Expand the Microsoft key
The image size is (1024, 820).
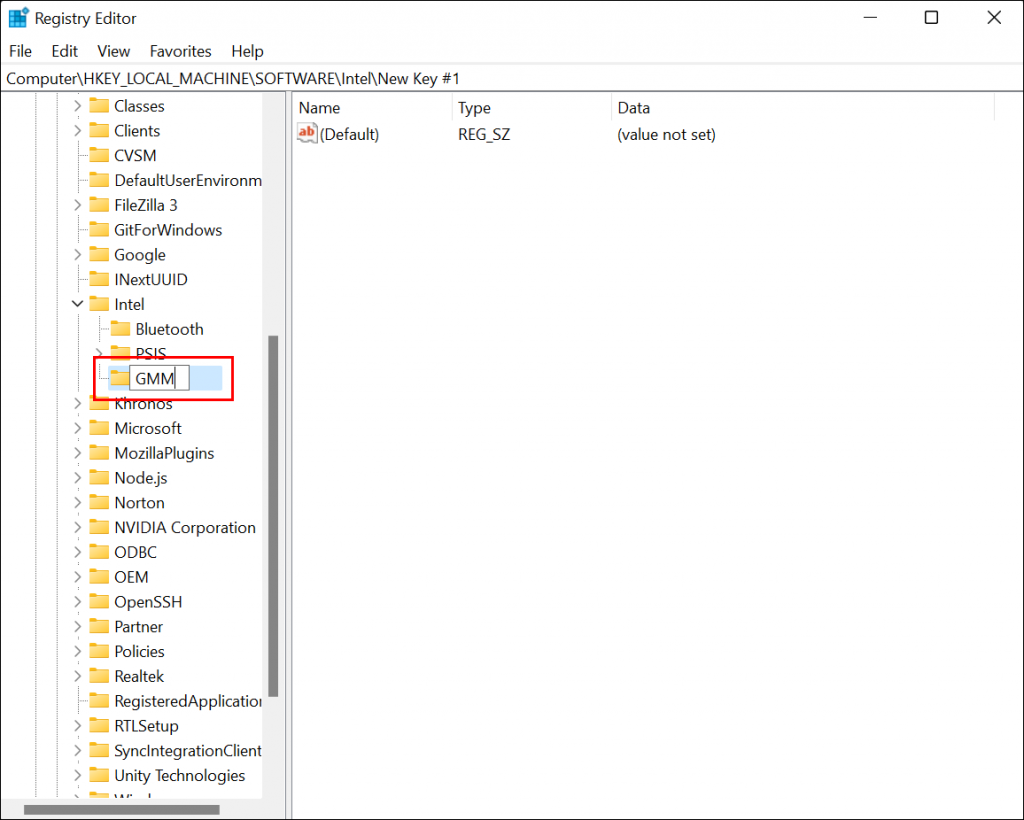pyautogui.click(x=77, y=427)
